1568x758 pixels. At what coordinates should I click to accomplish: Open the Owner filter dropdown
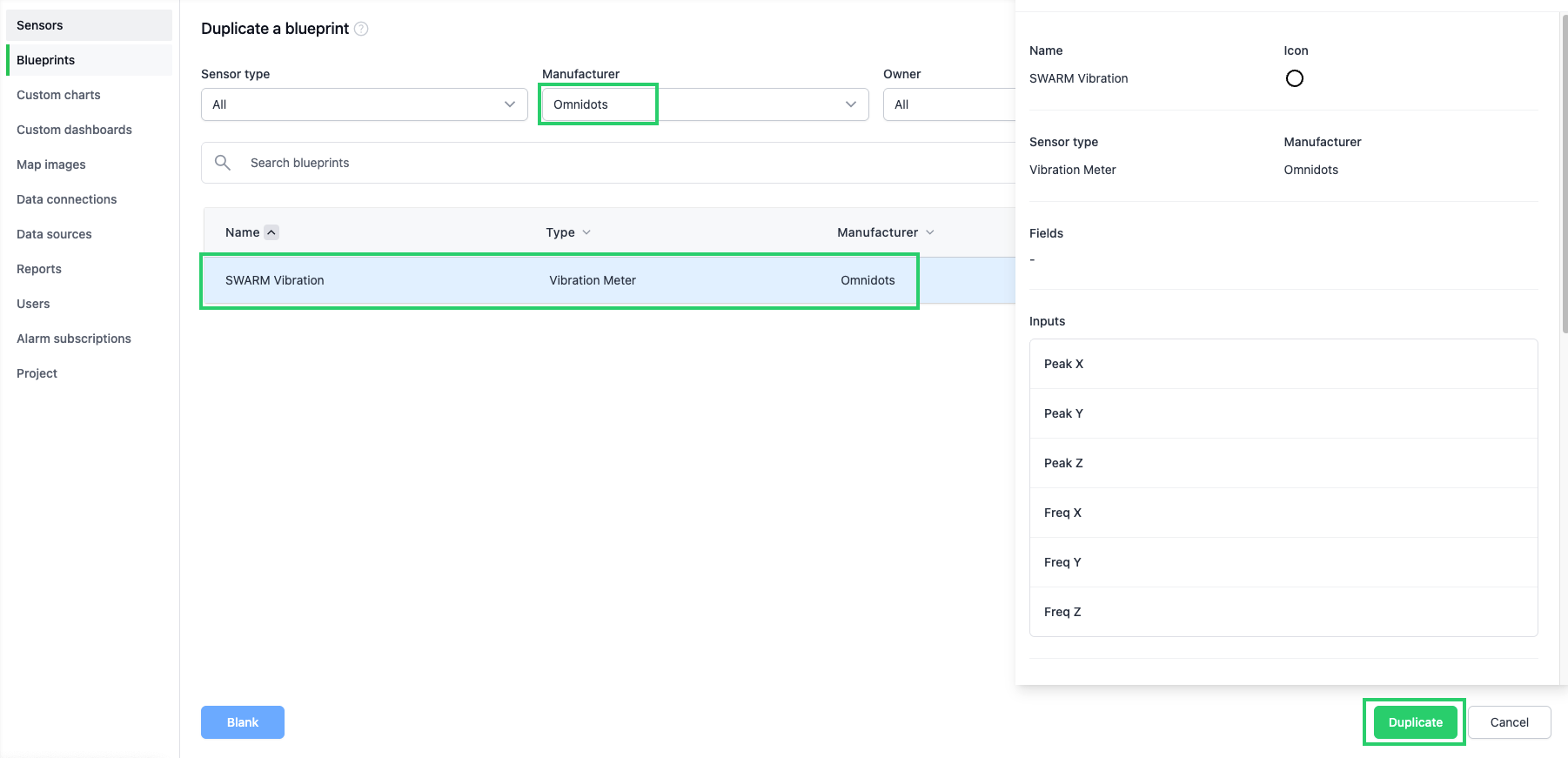tap(948, 104)
